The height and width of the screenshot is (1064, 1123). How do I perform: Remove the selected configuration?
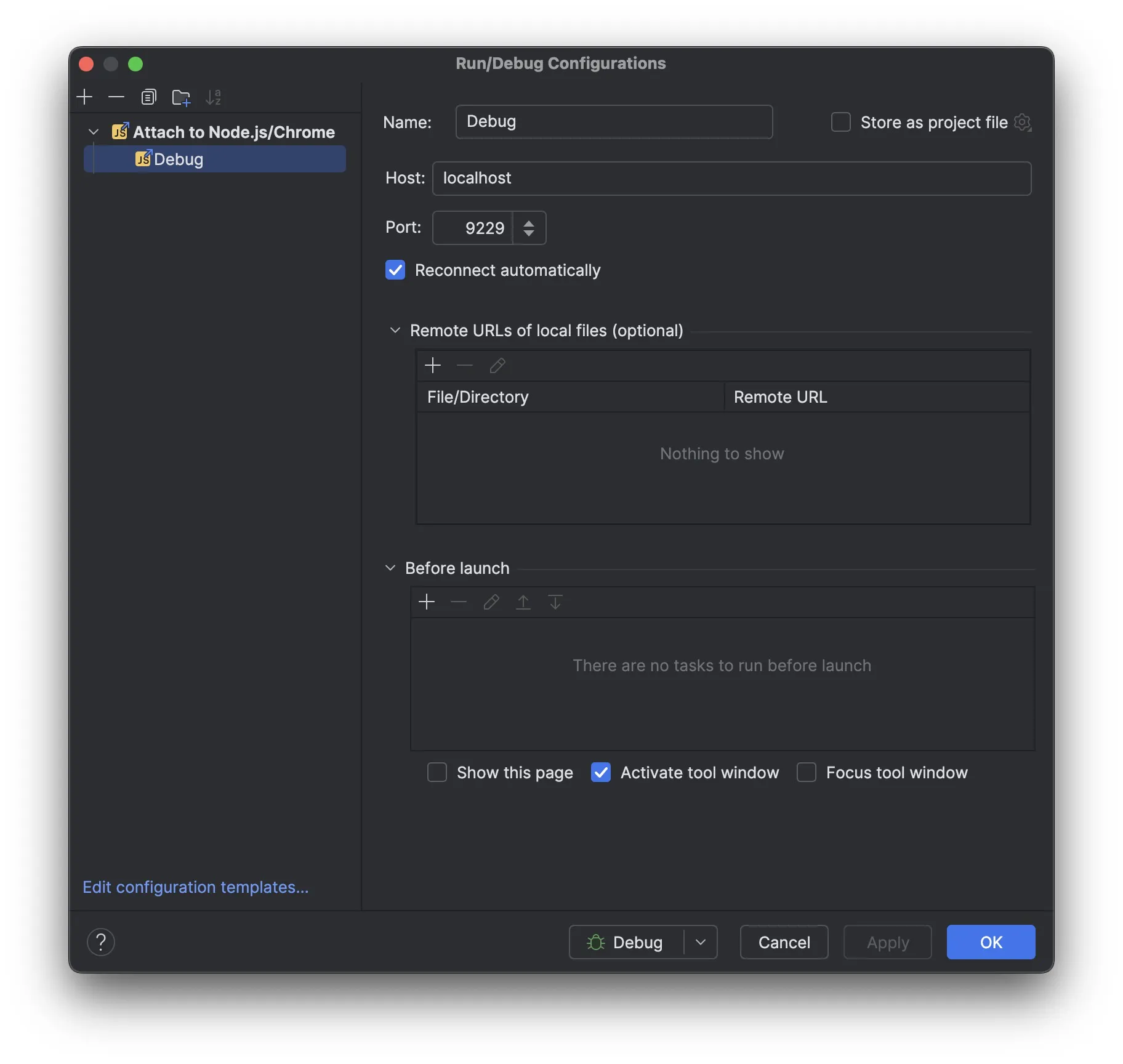116,97
